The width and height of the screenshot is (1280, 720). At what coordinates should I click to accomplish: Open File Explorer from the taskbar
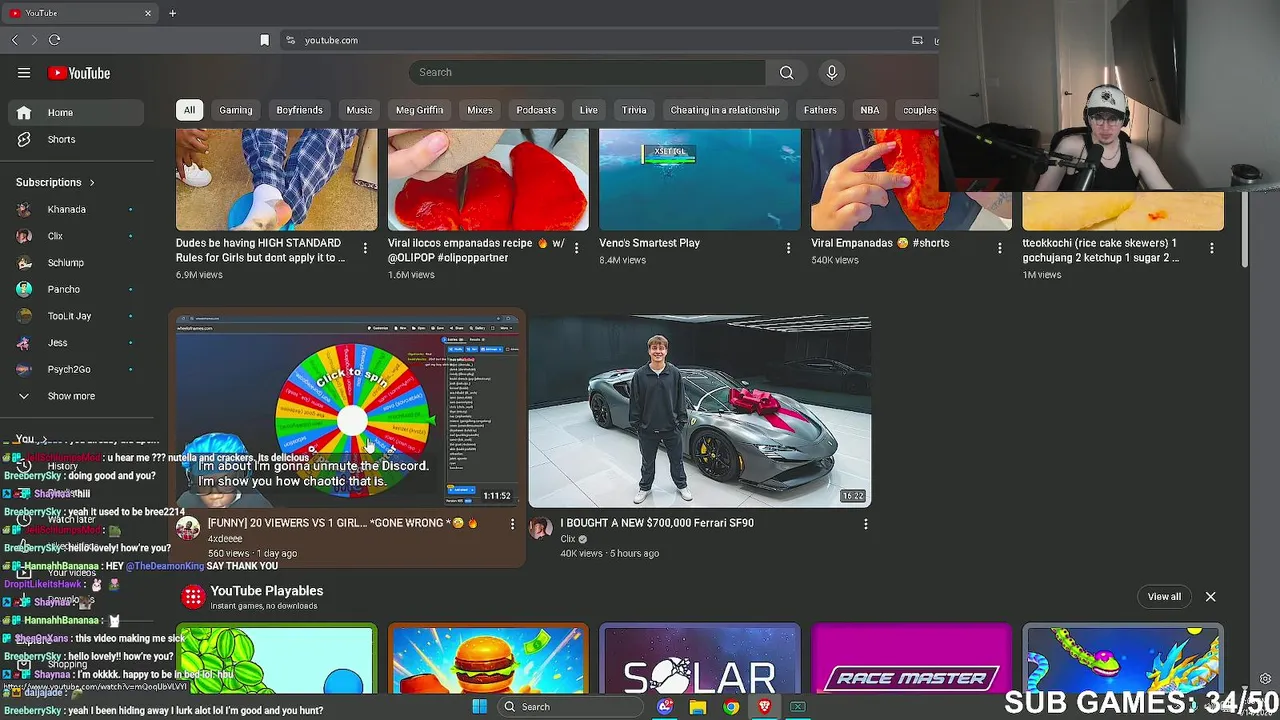pos(698,707)
